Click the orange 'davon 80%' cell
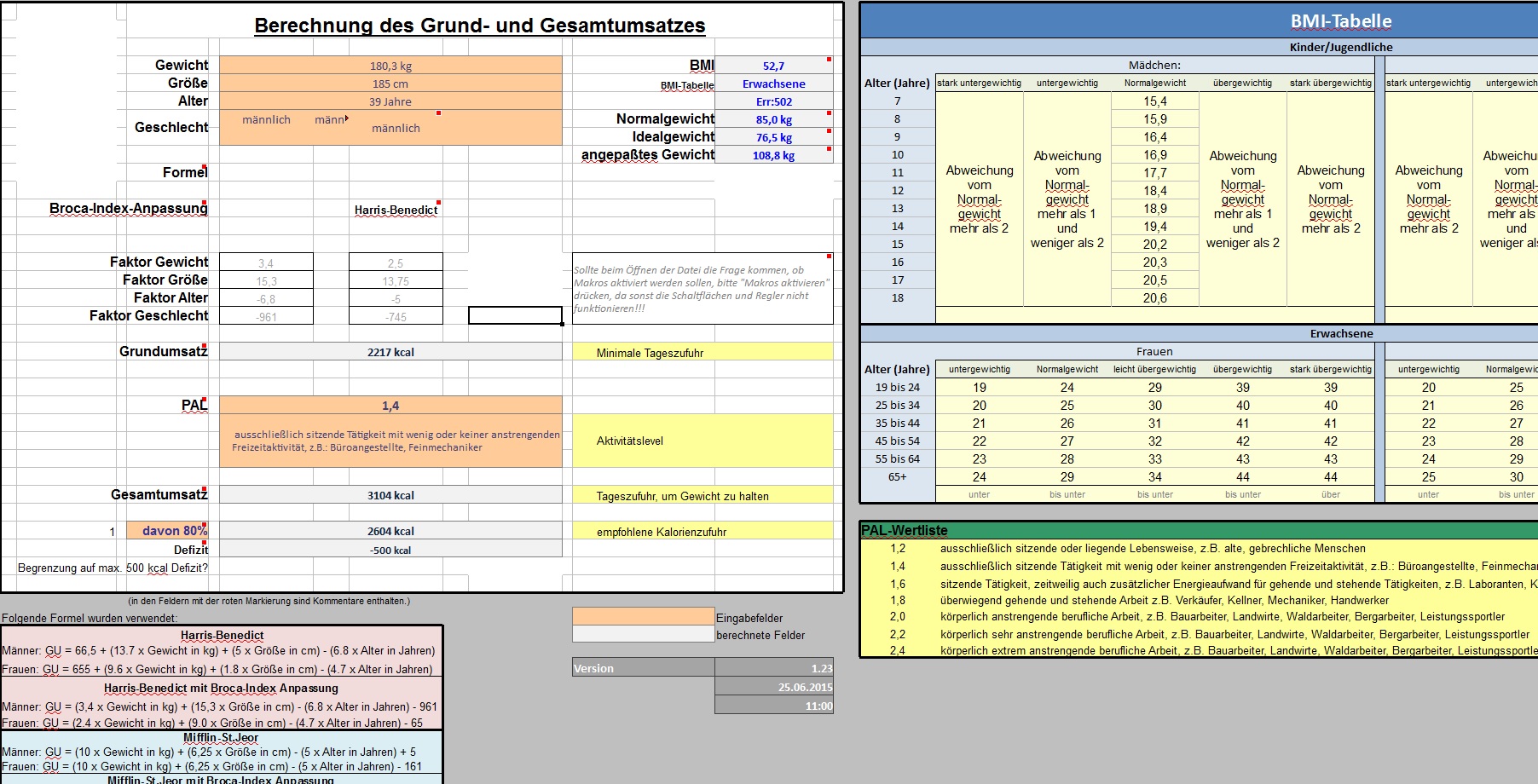Screen dimensions: 1538x784 click(167, 530)
